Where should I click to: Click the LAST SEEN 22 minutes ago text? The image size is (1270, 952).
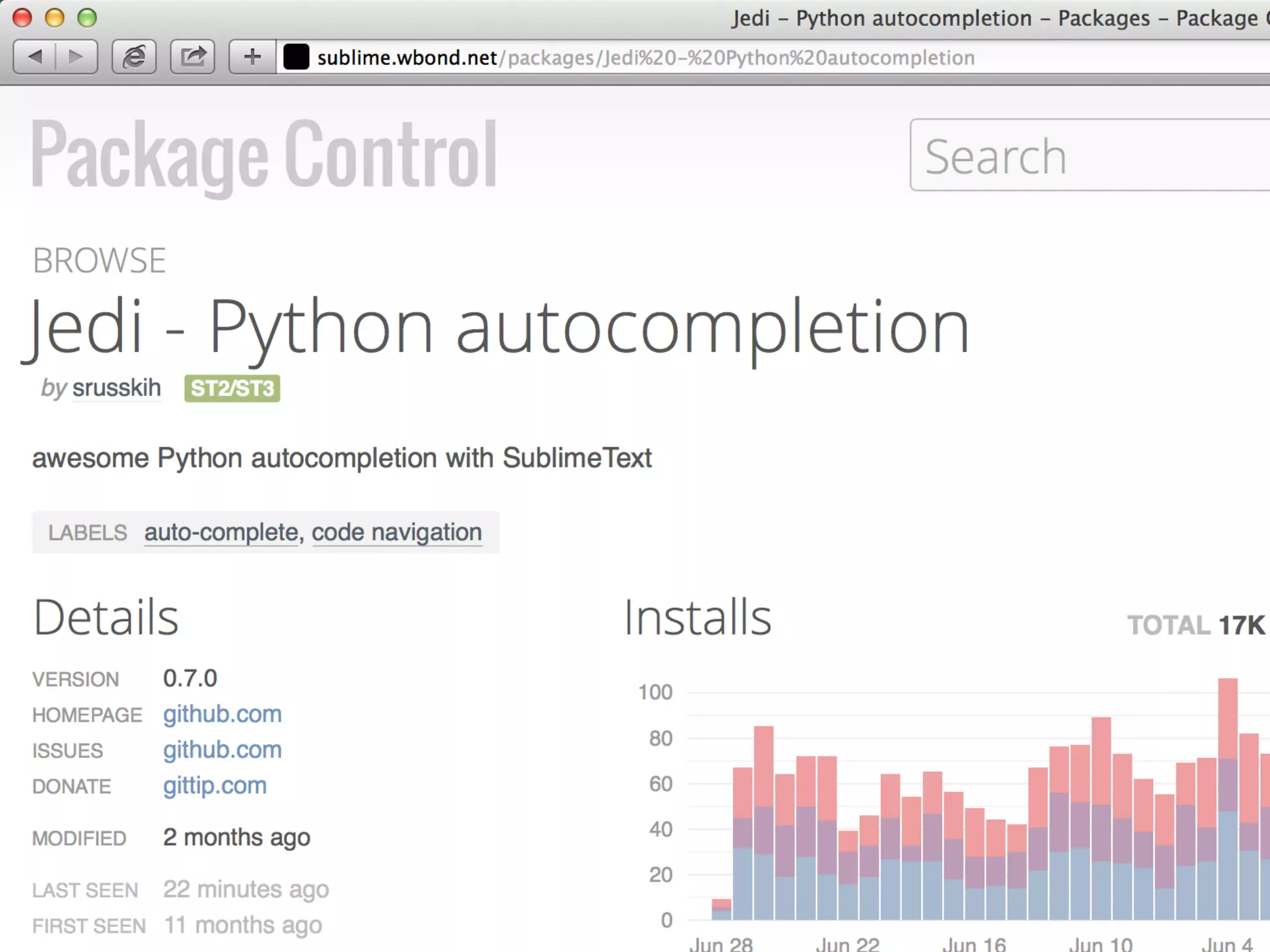[x=246, y=889]
